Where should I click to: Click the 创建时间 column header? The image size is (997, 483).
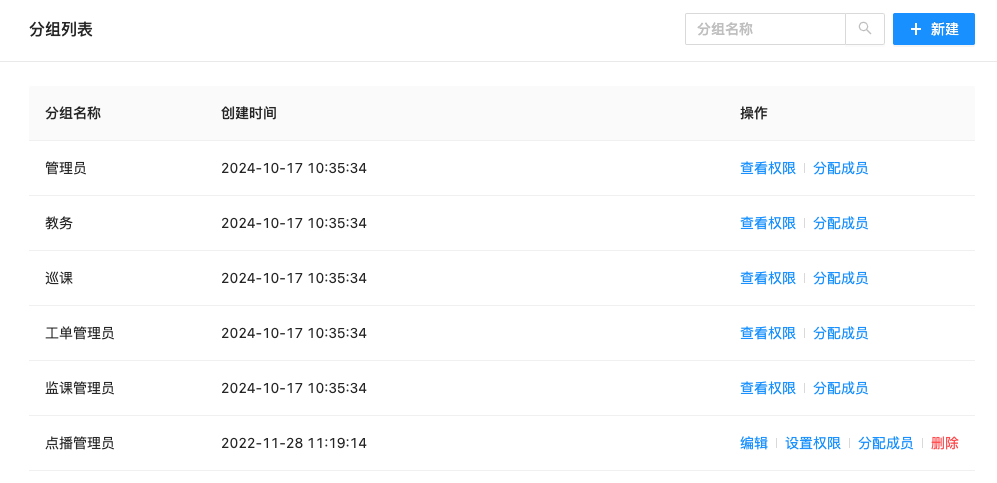249,113
